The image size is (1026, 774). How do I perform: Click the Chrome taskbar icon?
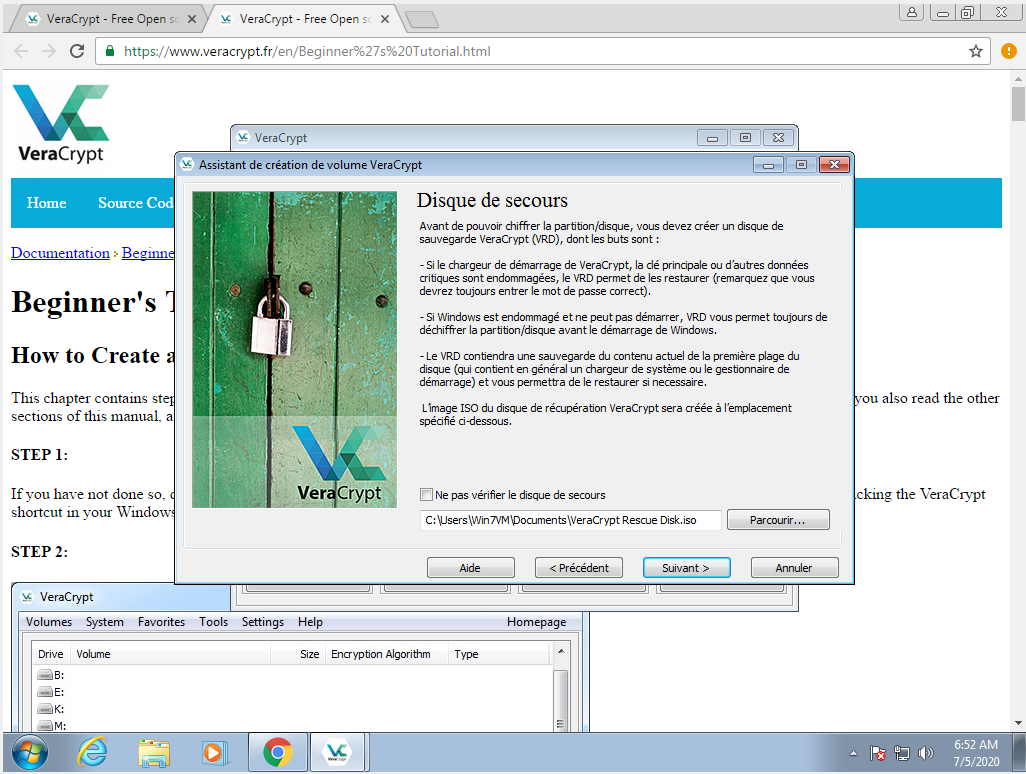point(277,752)
